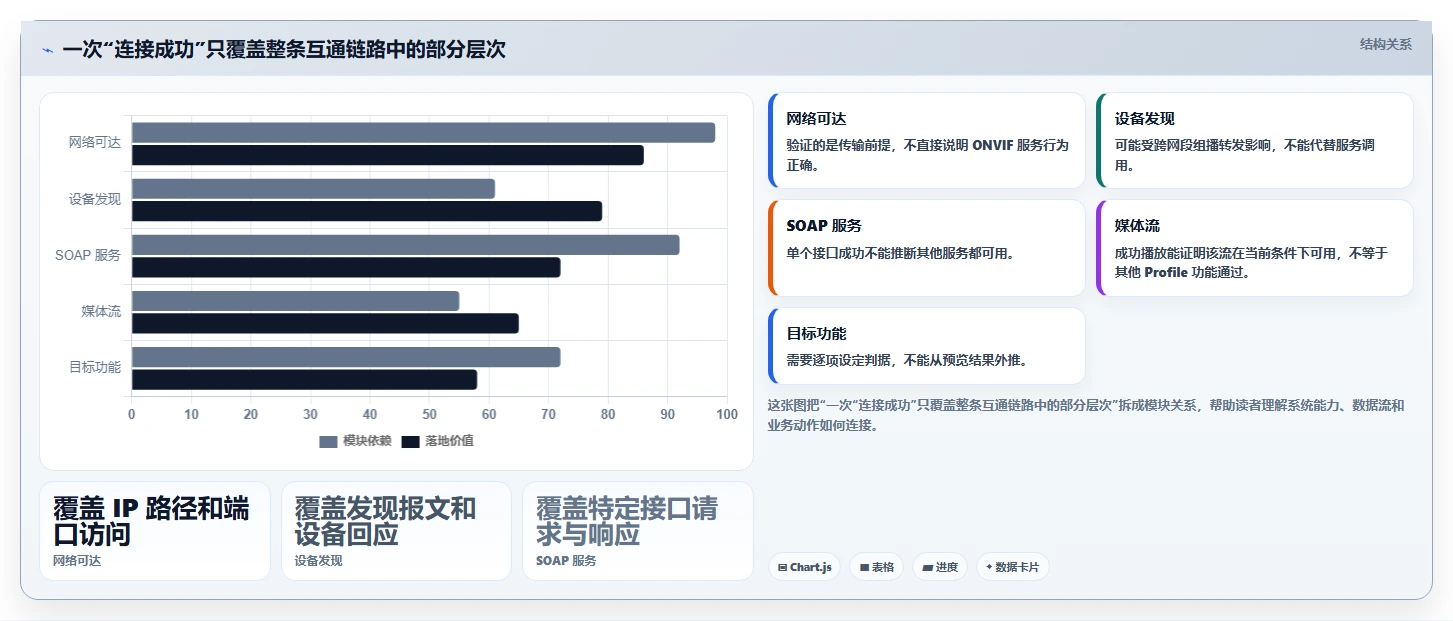Click the icon inside the Chart.js chip
The image size is (1453, 621).
(x=782, y=567)
